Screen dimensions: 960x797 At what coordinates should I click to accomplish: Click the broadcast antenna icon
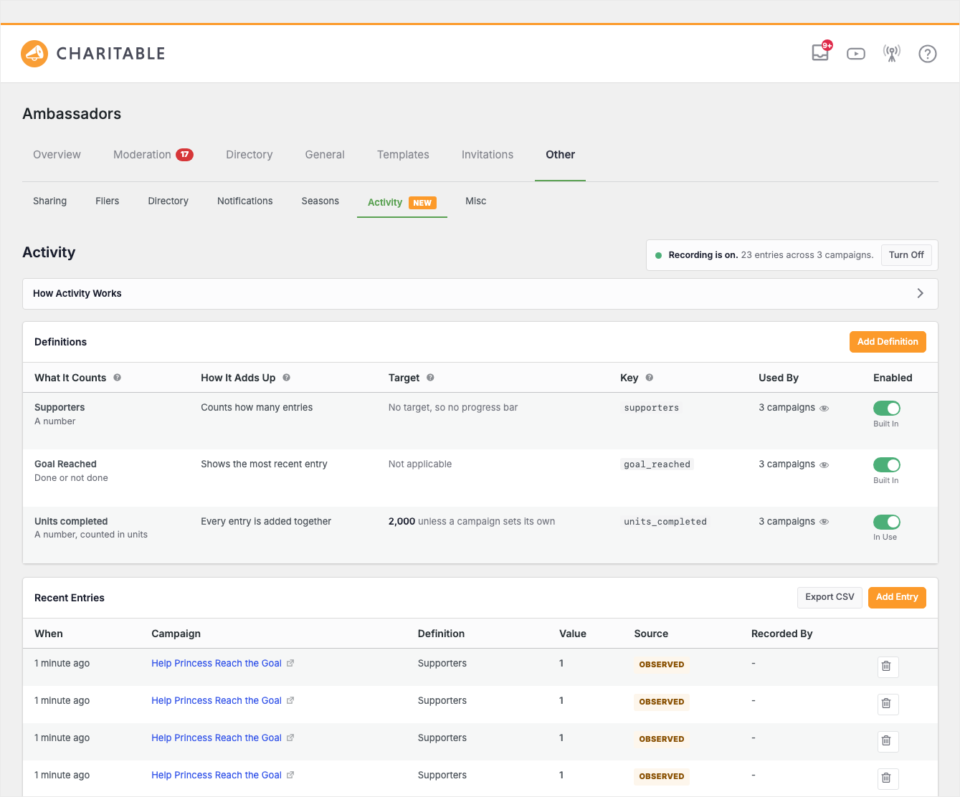pyautogui.click(x=891, y=54)
